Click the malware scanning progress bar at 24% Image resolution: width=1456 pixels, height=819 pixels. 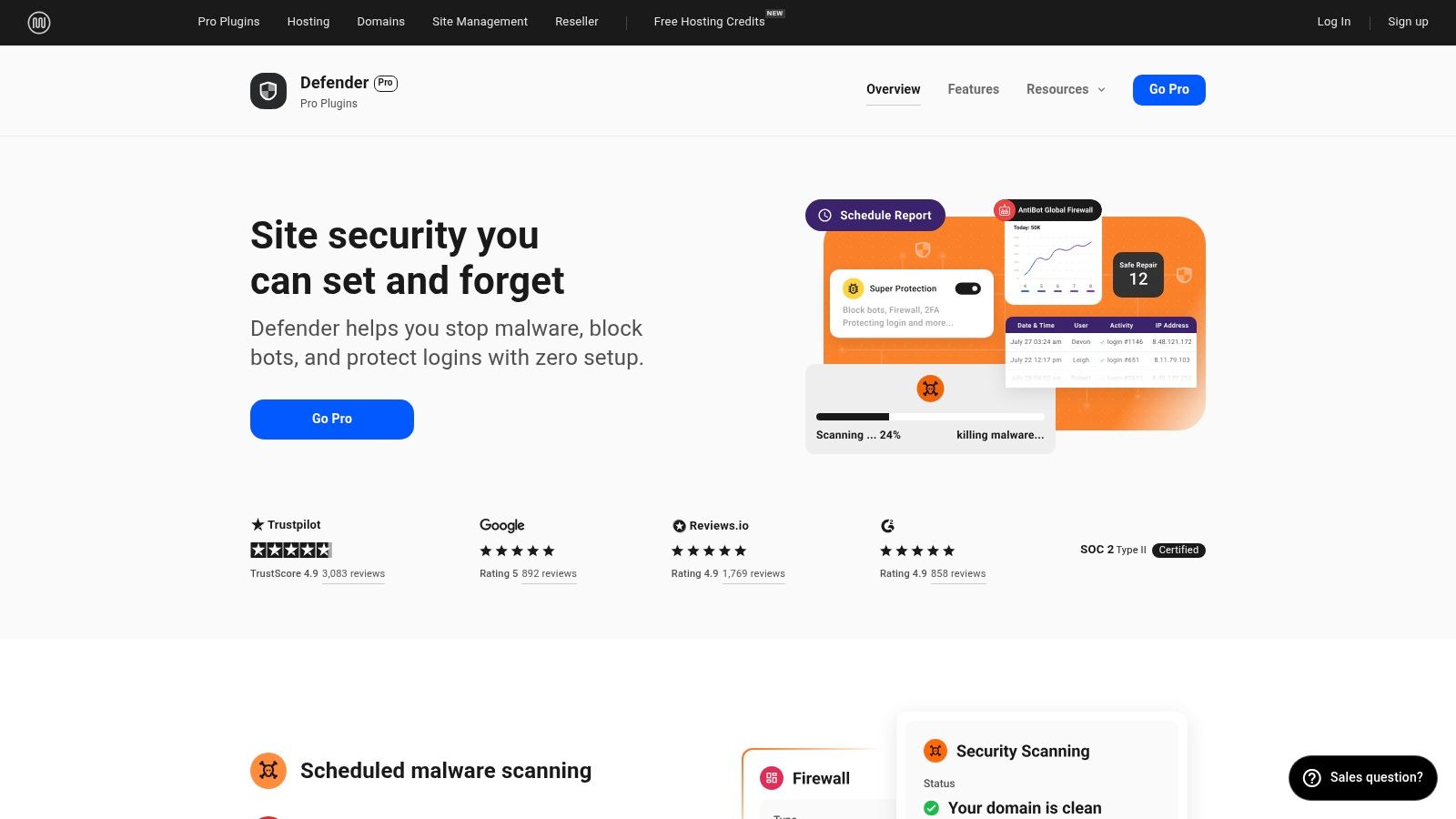coord(930,417)
